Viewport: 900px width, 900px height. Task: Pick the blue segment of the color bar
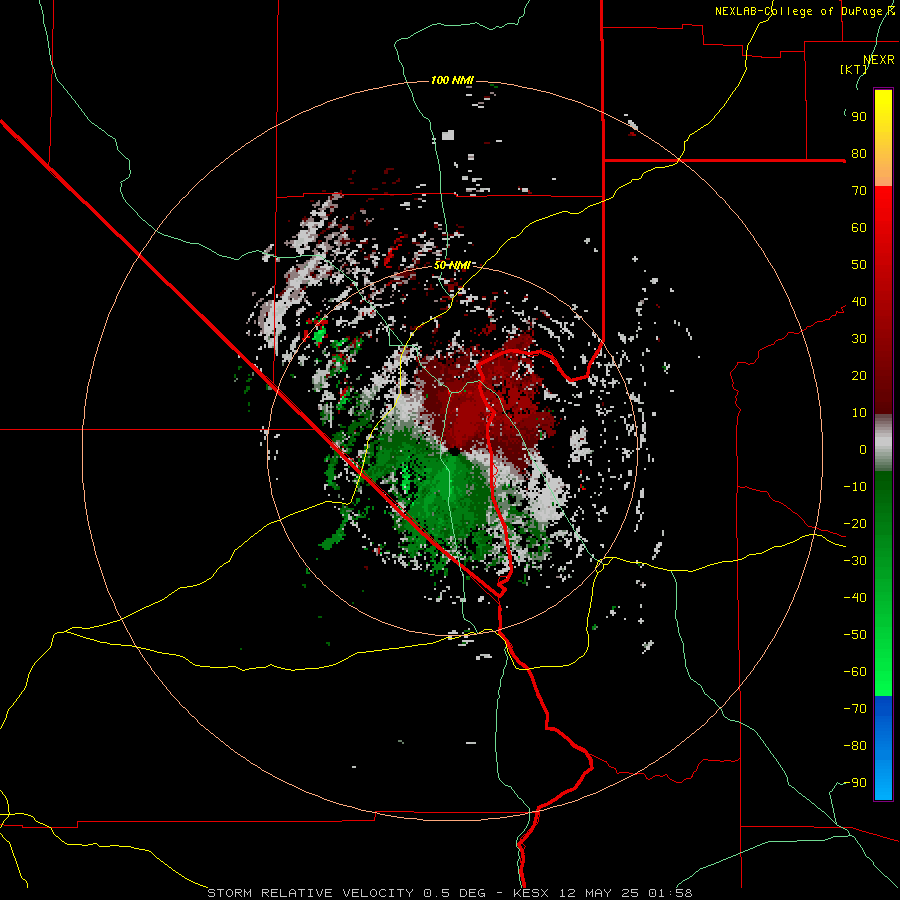point(883,748)
